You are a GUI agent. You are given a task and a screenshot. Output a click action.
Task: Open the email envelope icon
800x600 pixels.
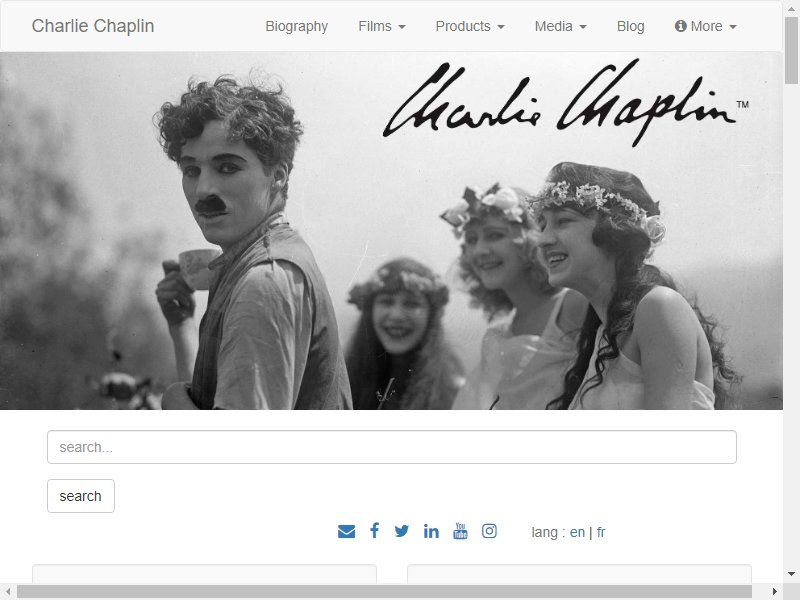346,532
